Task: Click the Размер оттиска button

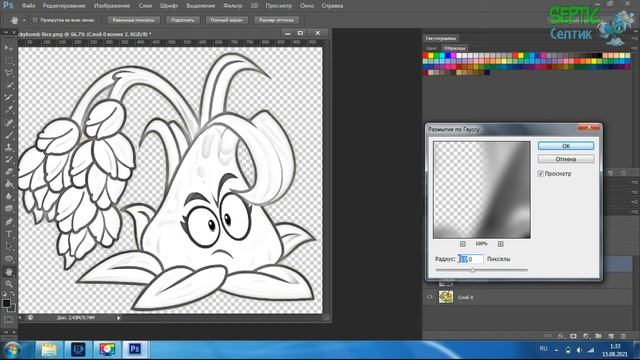Action: click(x=276, y=20)
